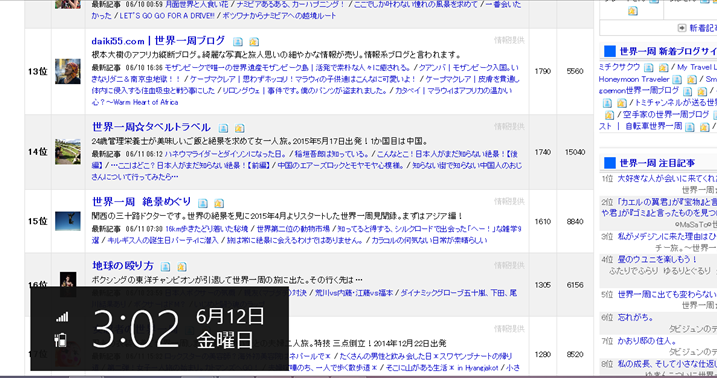
Task: Click the 3:02 clock in overlay
Action: click(135, 329)
